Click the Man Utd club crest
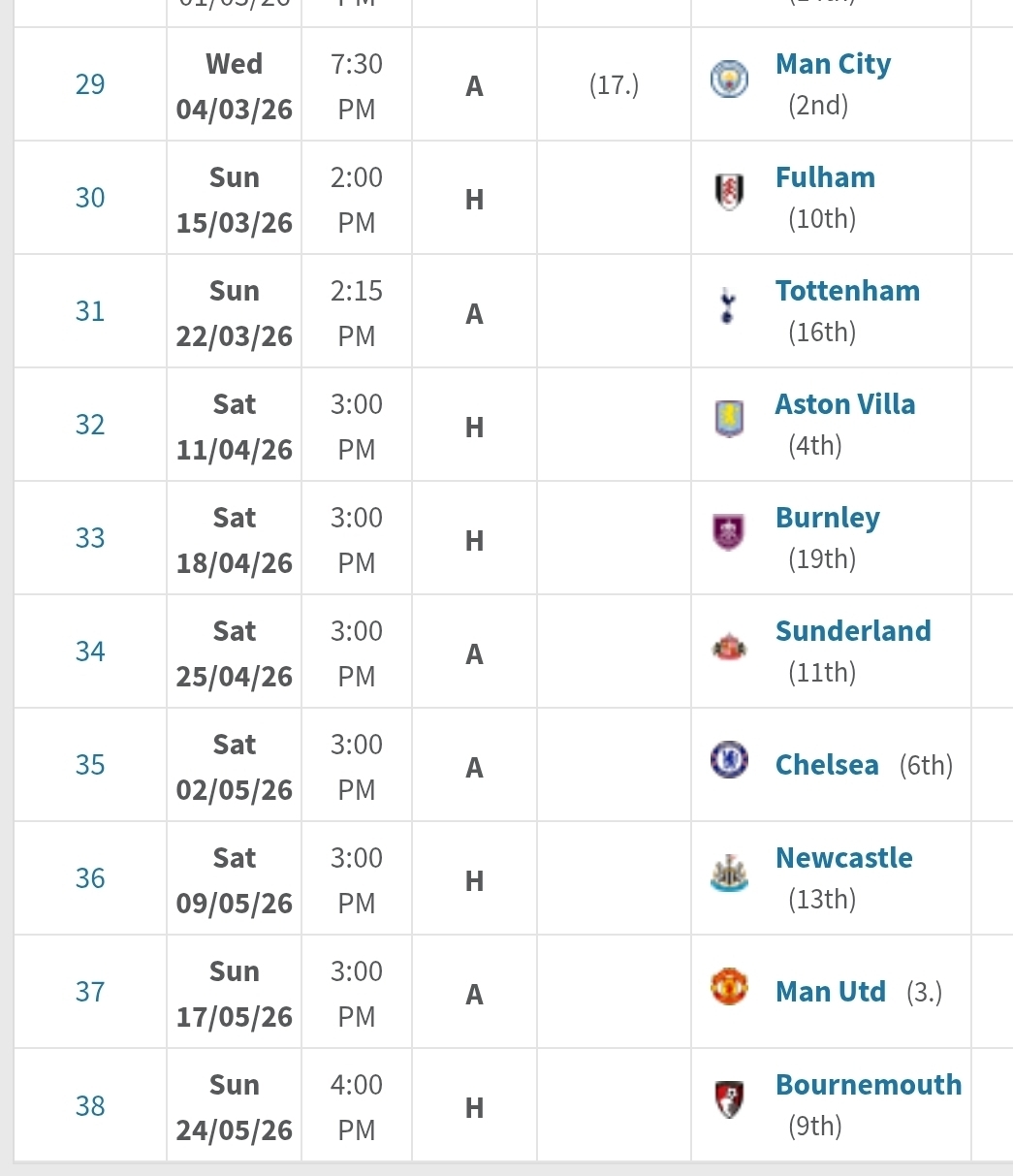 tap(729, 987)
